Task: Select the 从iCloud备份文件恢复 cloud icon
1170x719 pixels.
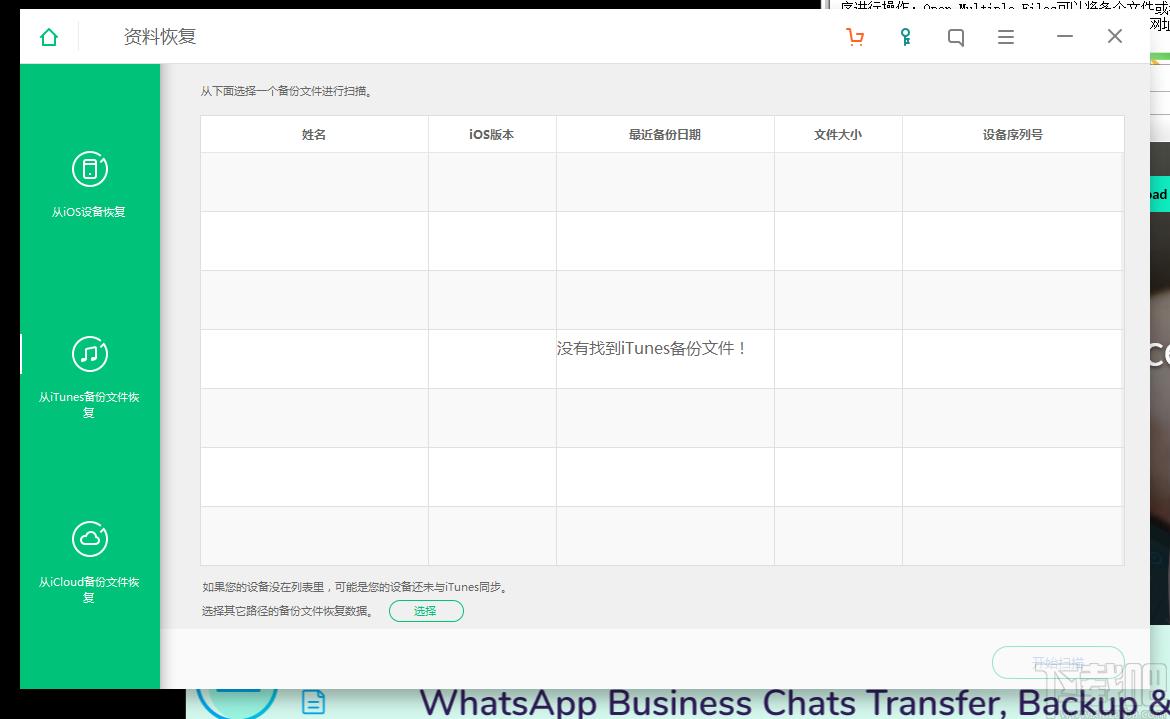Action: (90, 539)
